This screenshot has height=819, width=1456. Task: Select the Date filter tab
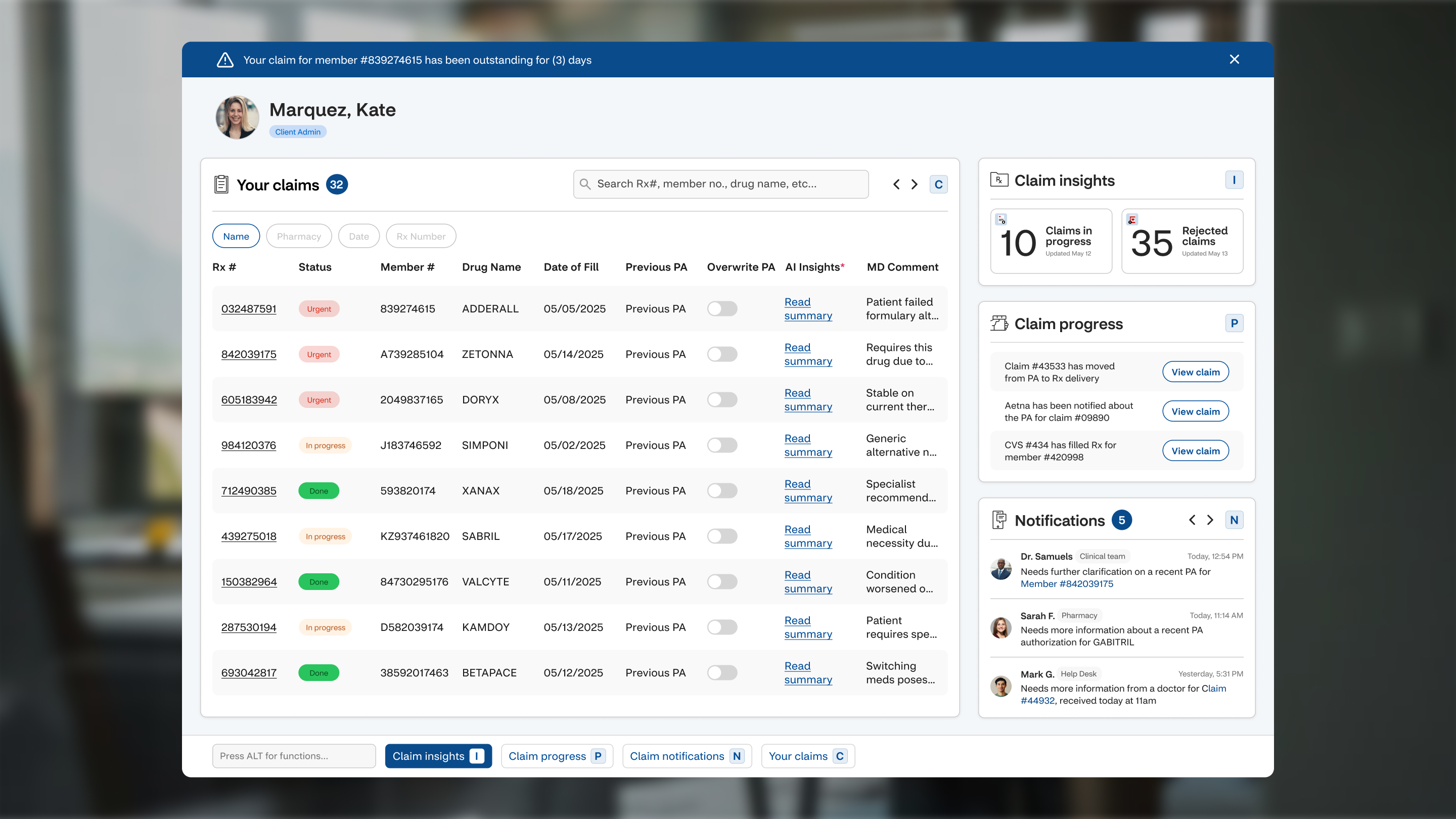(x=358, y=236)
